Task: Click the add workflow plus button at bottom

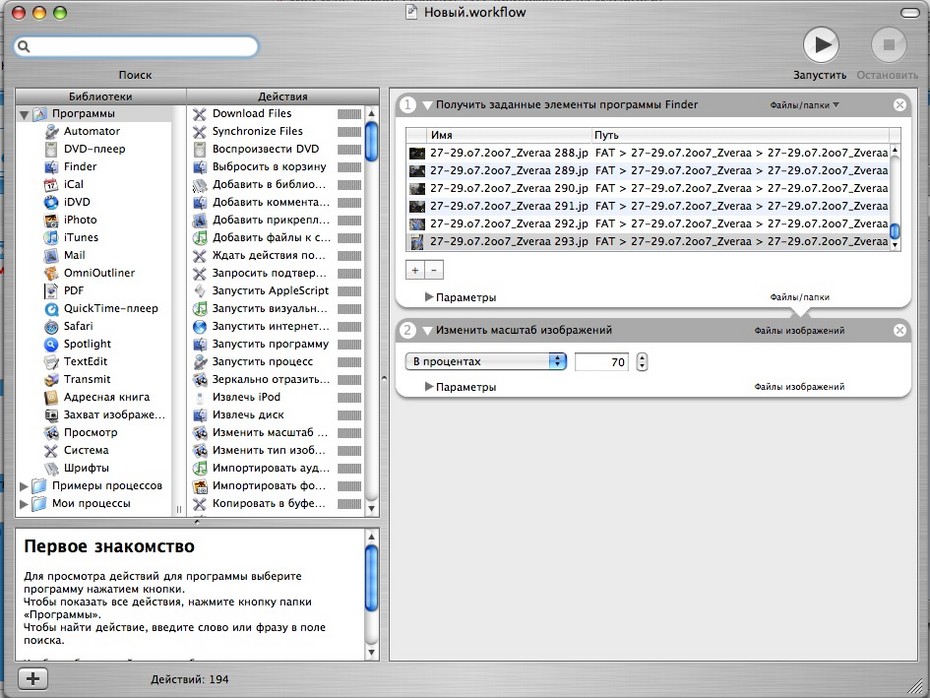Action: [33, 678]
